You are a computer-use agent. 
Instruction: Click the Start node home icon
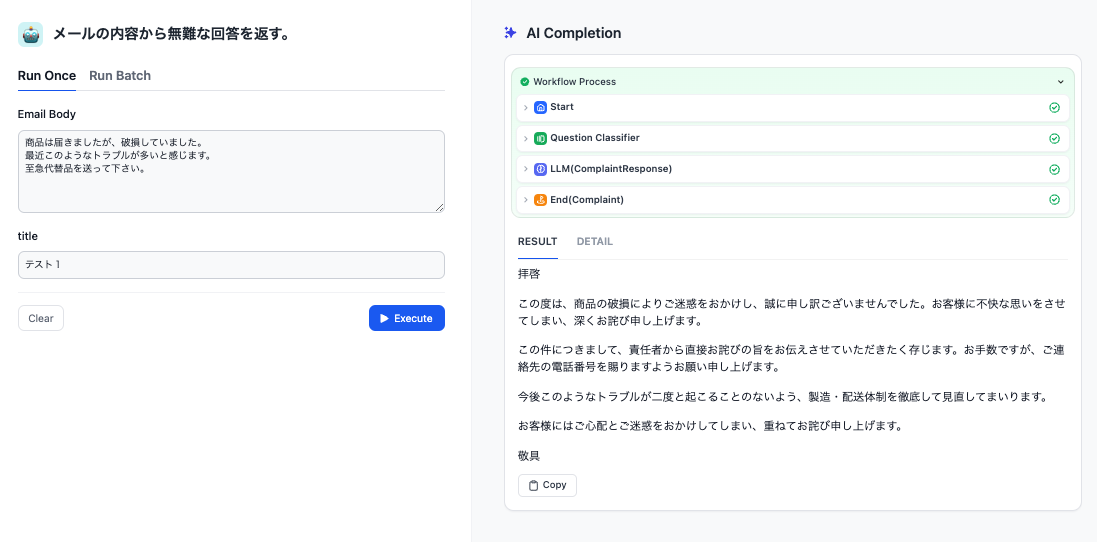540,107
